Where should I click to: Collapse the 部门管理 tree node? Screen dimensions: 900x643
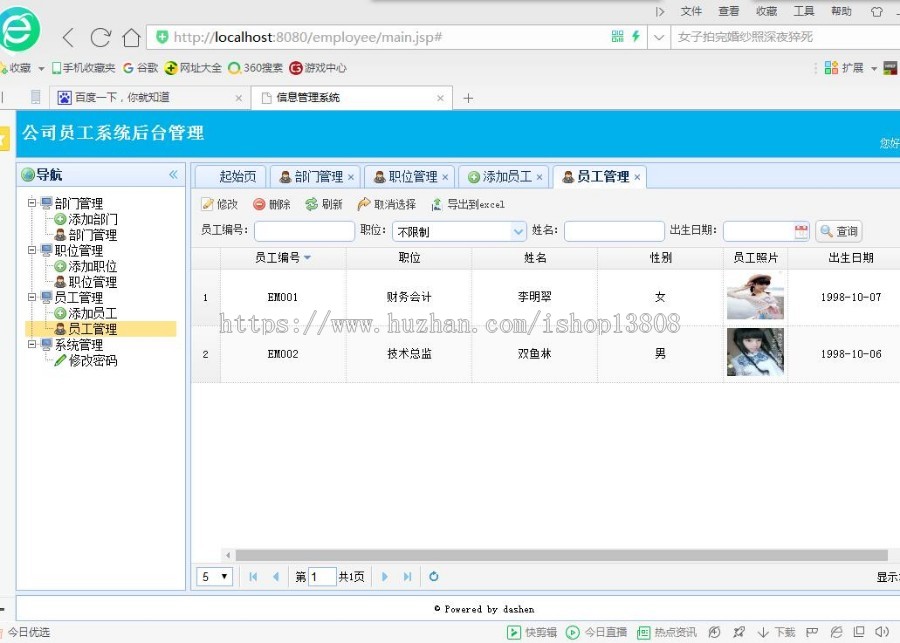pos(32,201)
